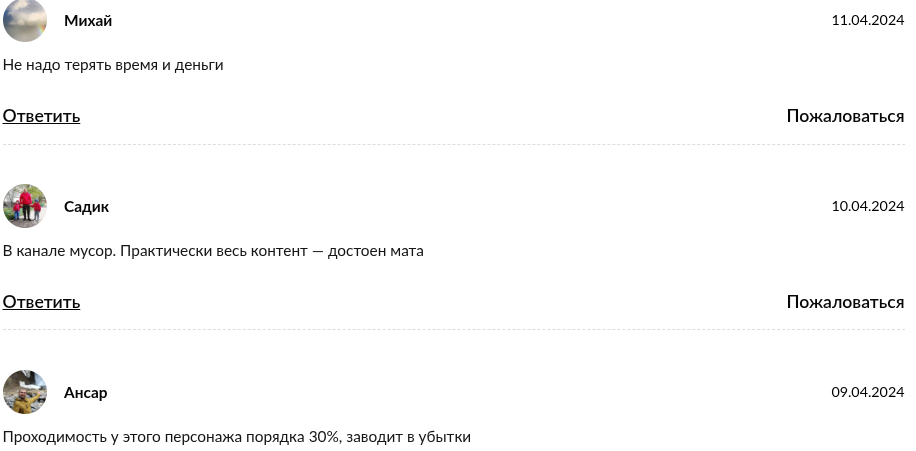
Task: Open the username Михай
Action: click(x=88, y=21)
